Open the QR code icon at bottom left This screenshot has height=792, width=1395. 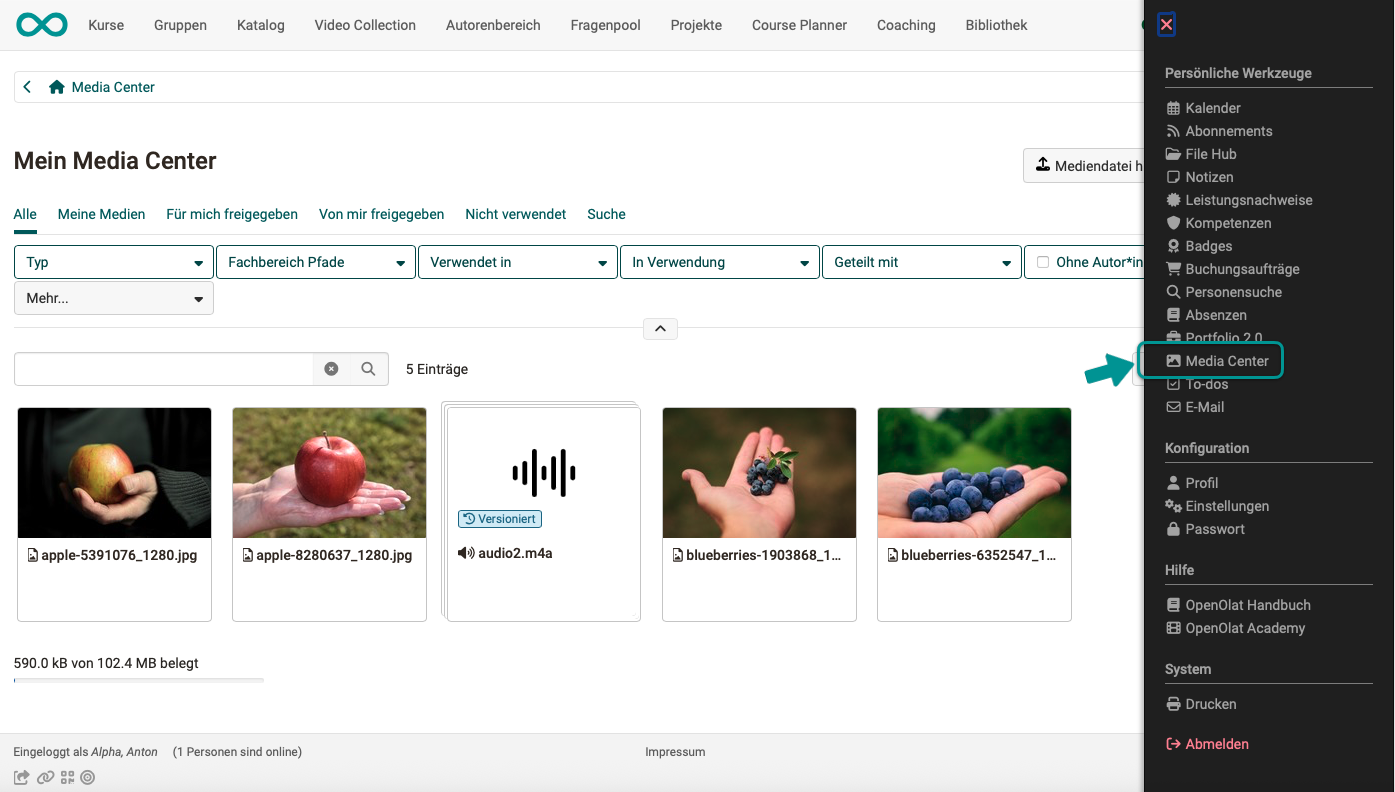[x=67, y=777]
